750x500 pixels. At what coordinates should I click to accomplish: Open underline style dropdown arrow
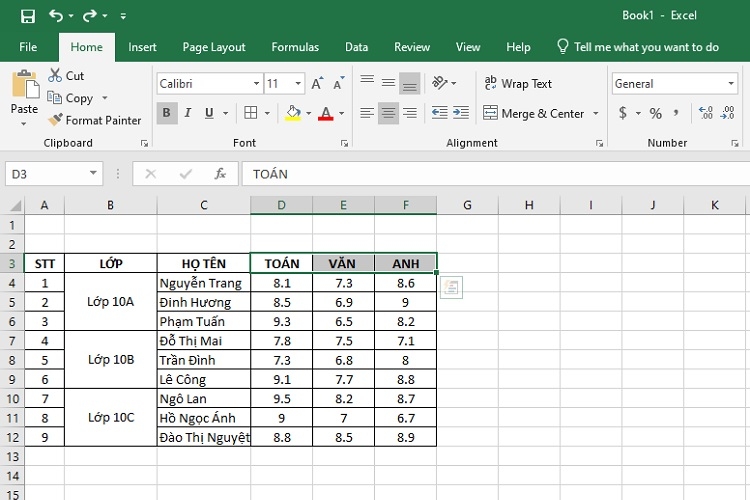(225, 113)
